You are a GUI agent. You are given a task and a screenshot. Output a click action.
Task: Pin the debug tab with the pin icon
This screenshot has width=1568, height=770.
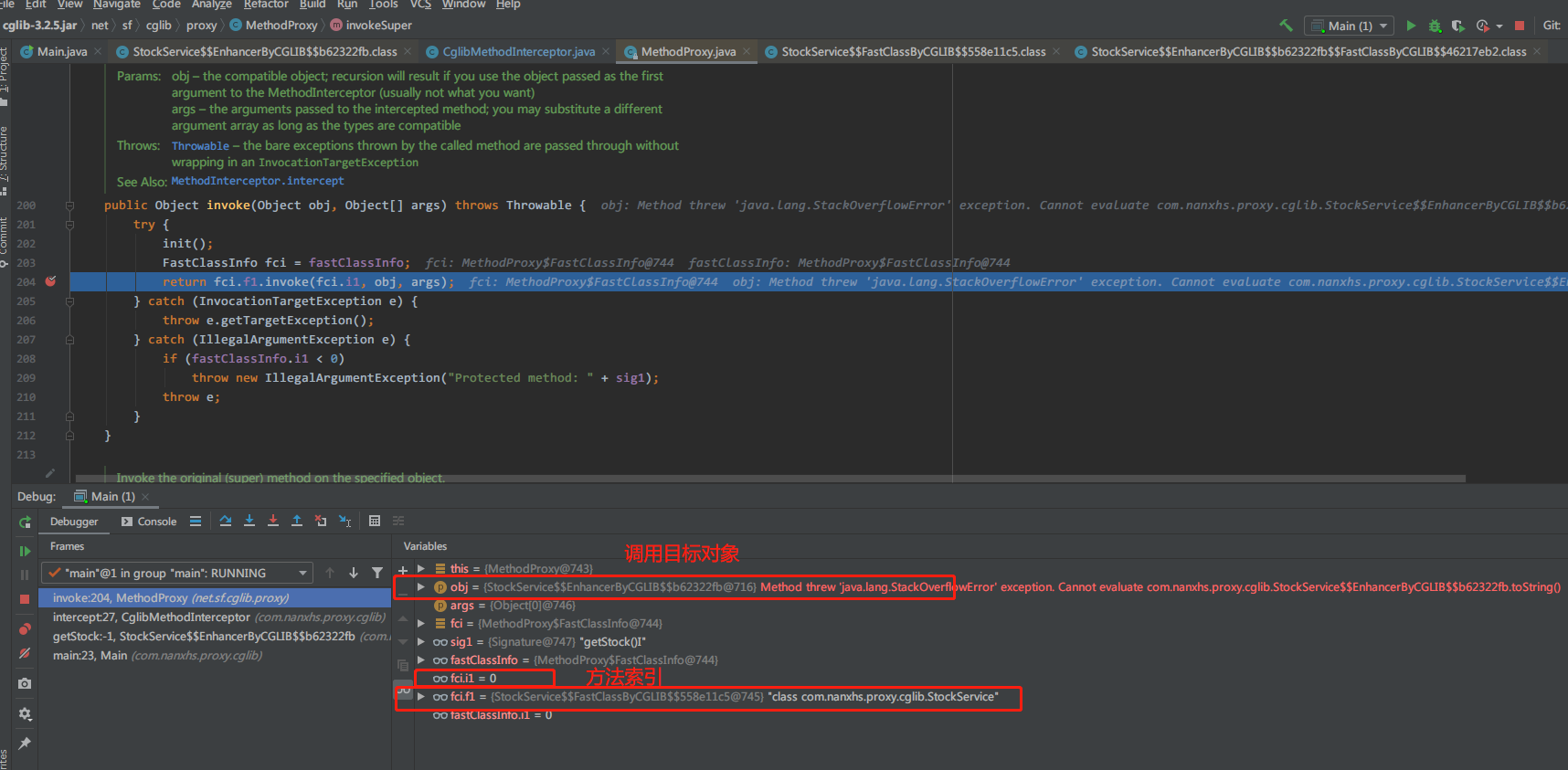[25, 744]
